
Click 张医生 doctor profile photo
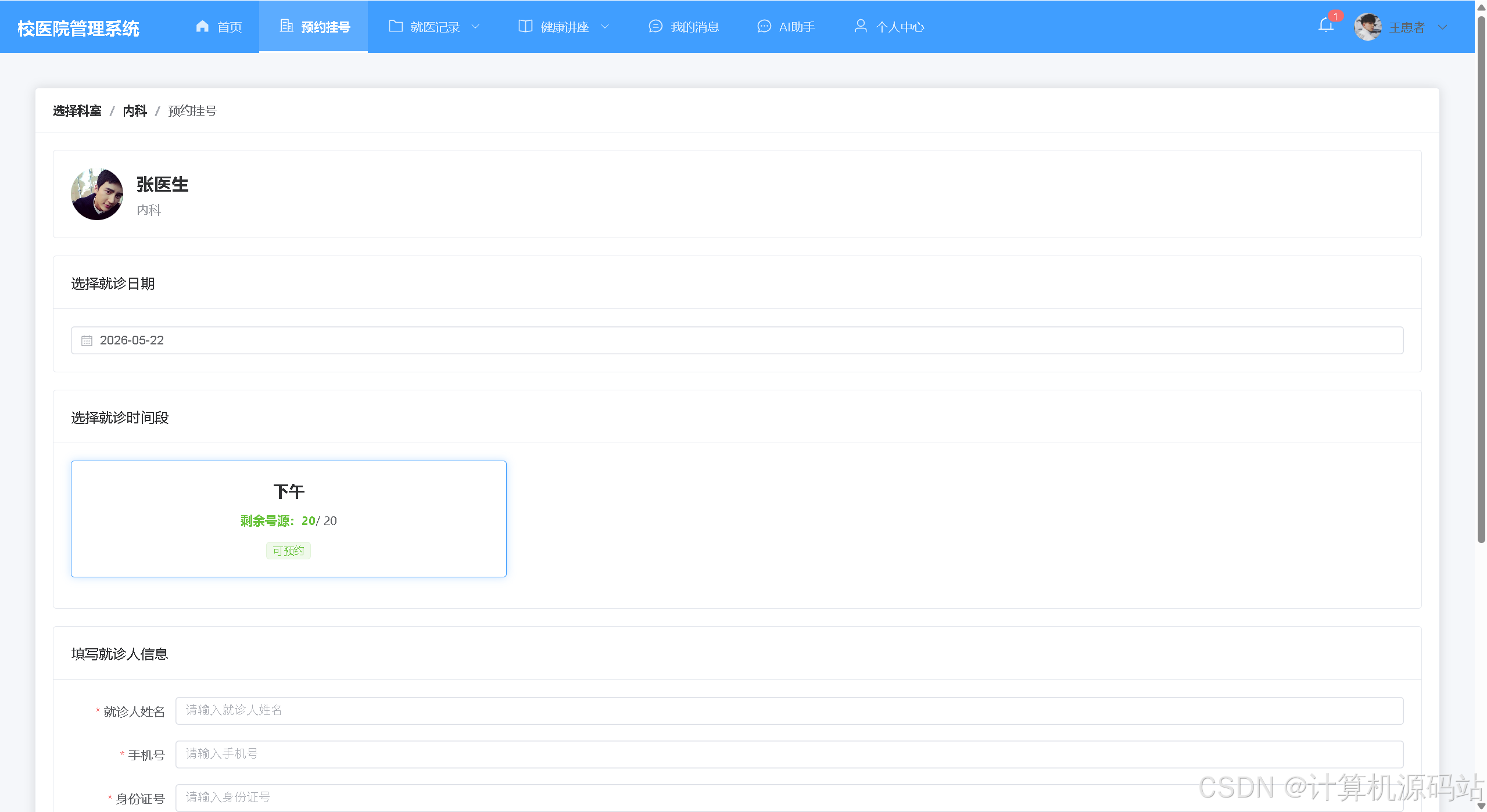tap(97, 194)
